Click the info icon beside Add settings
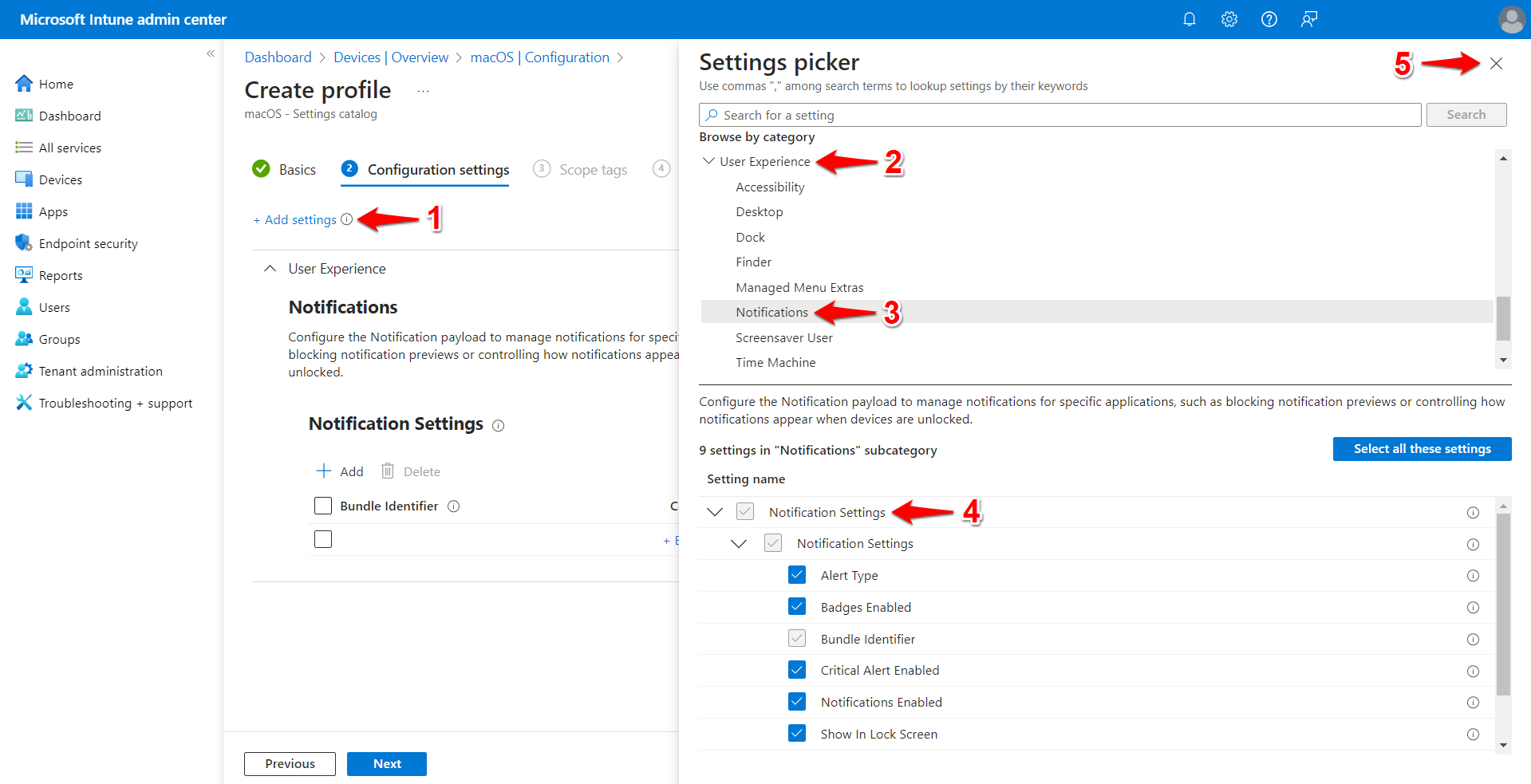The height and width of the screenshot is (784, 1531). 346,219
